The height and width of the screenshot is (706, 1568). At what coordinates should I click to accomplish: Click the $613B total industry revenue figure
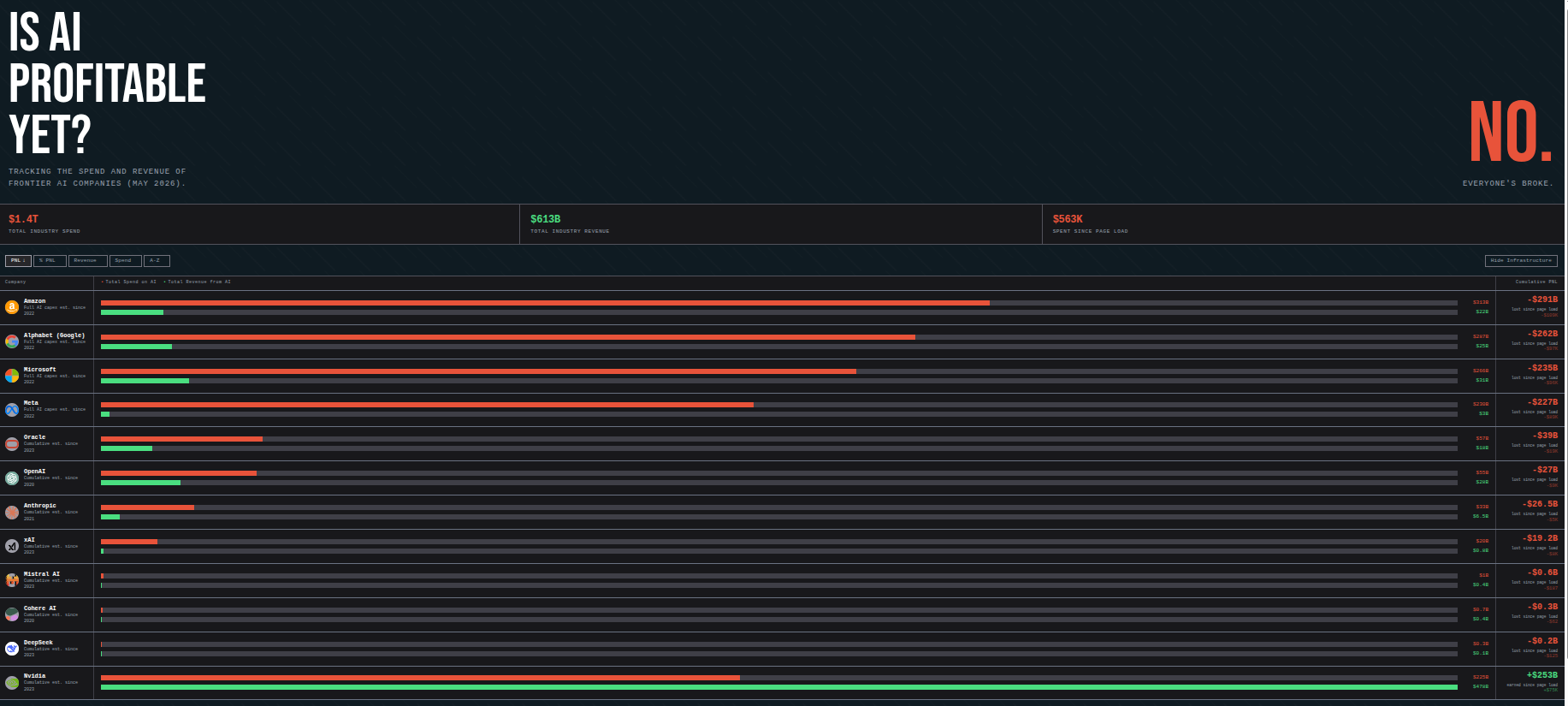coord(546,219)
